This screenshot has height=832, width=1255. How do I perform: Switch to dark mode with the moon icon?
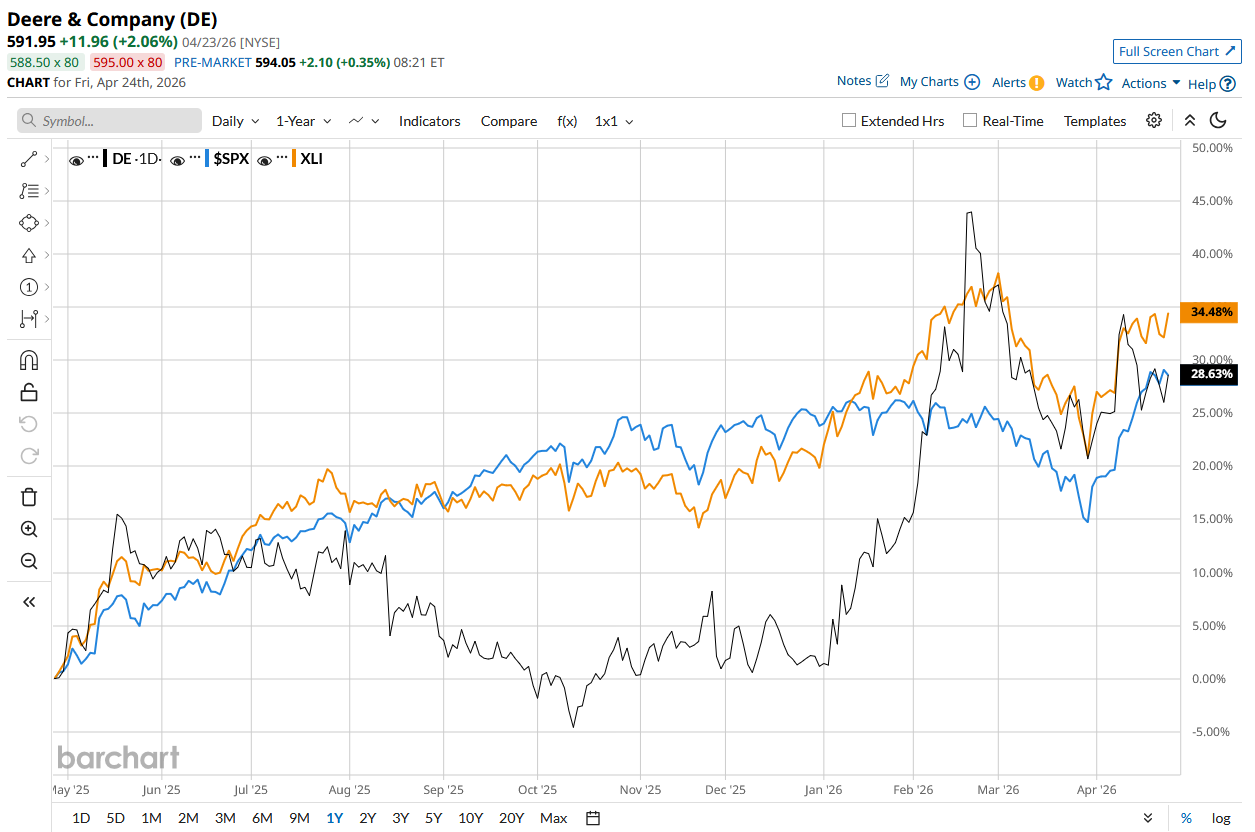tap(1218, 121)
